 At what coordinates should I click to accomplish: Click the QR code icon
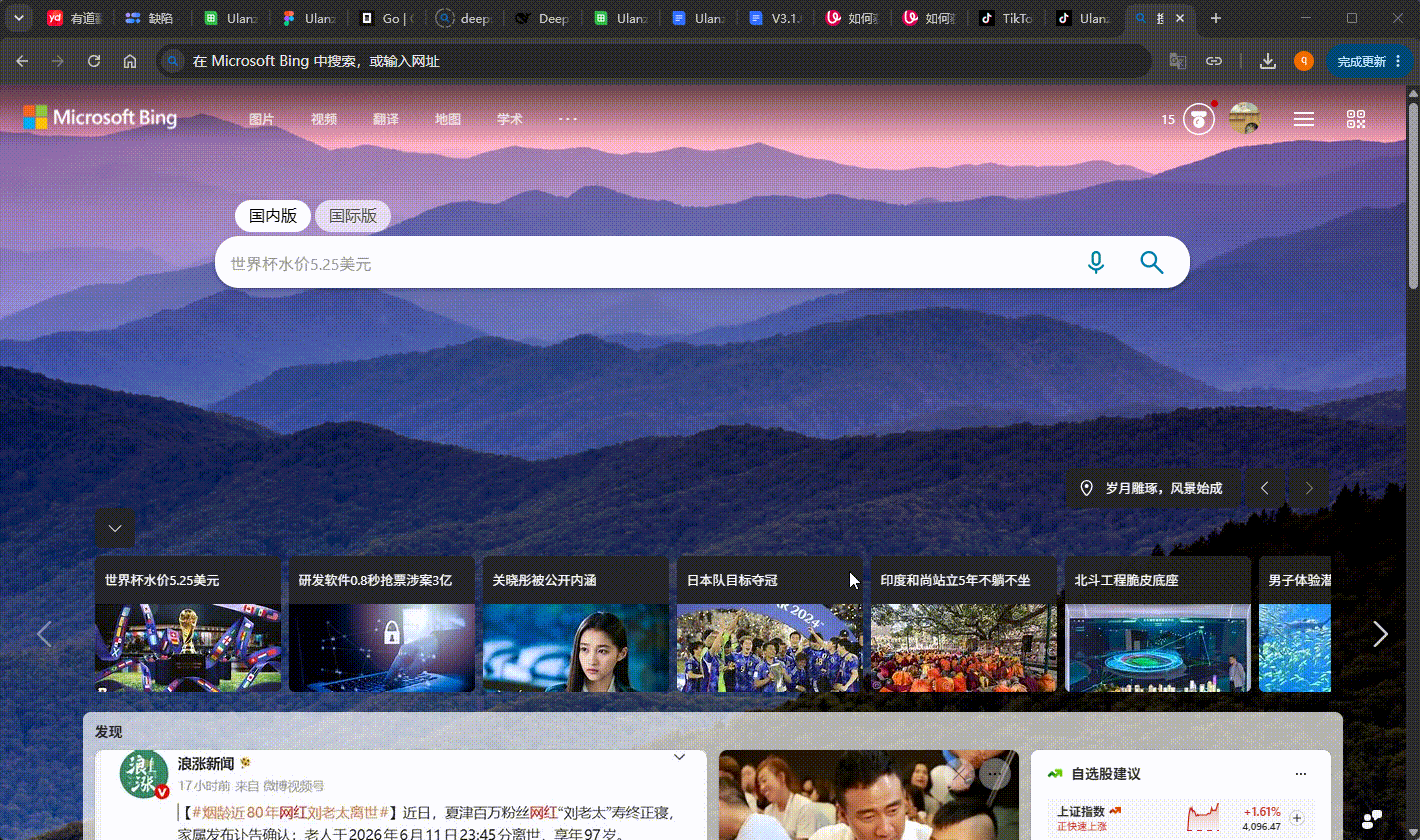click(x=1356, y=119)
